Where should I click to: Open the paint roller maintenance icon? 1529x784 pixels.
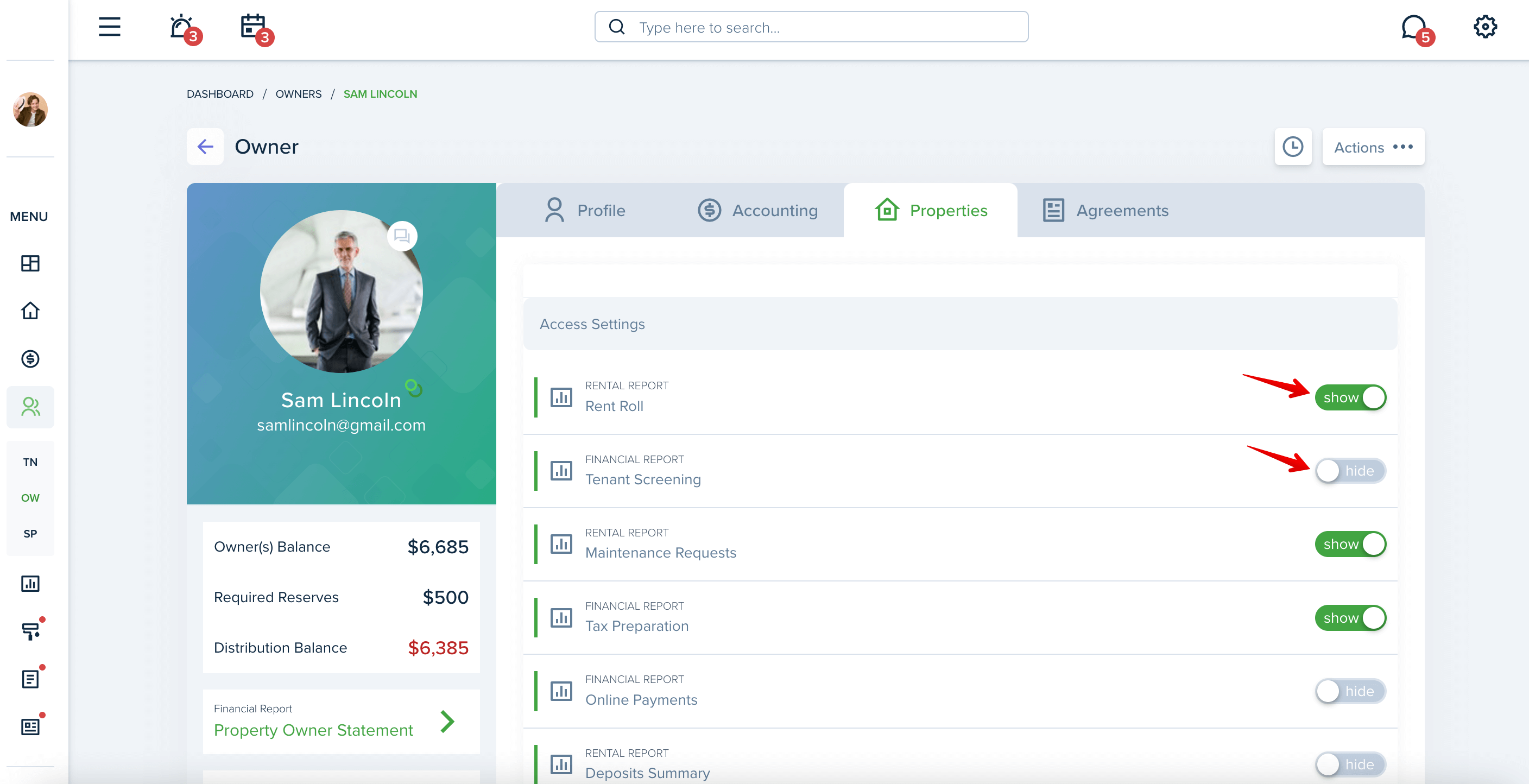(x=30, y=631)
